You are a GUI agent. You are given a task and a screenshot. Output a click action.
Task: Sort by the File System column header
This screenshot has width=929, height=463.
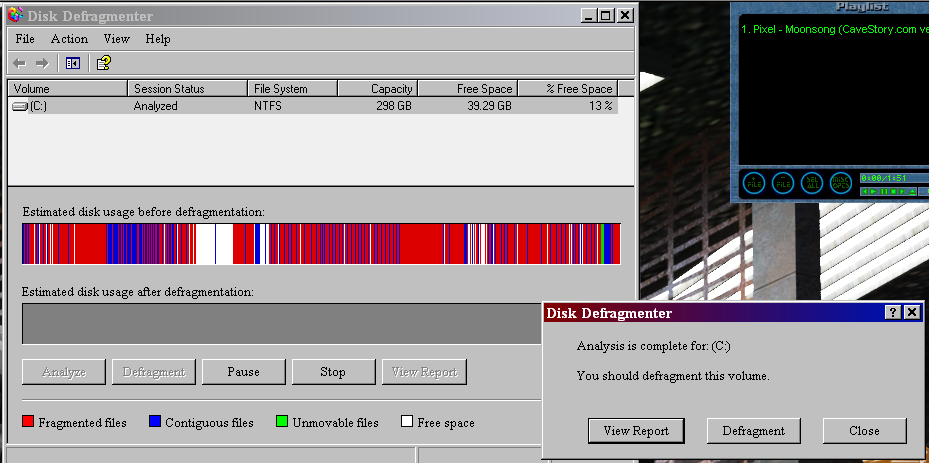[x=293, y=89]
